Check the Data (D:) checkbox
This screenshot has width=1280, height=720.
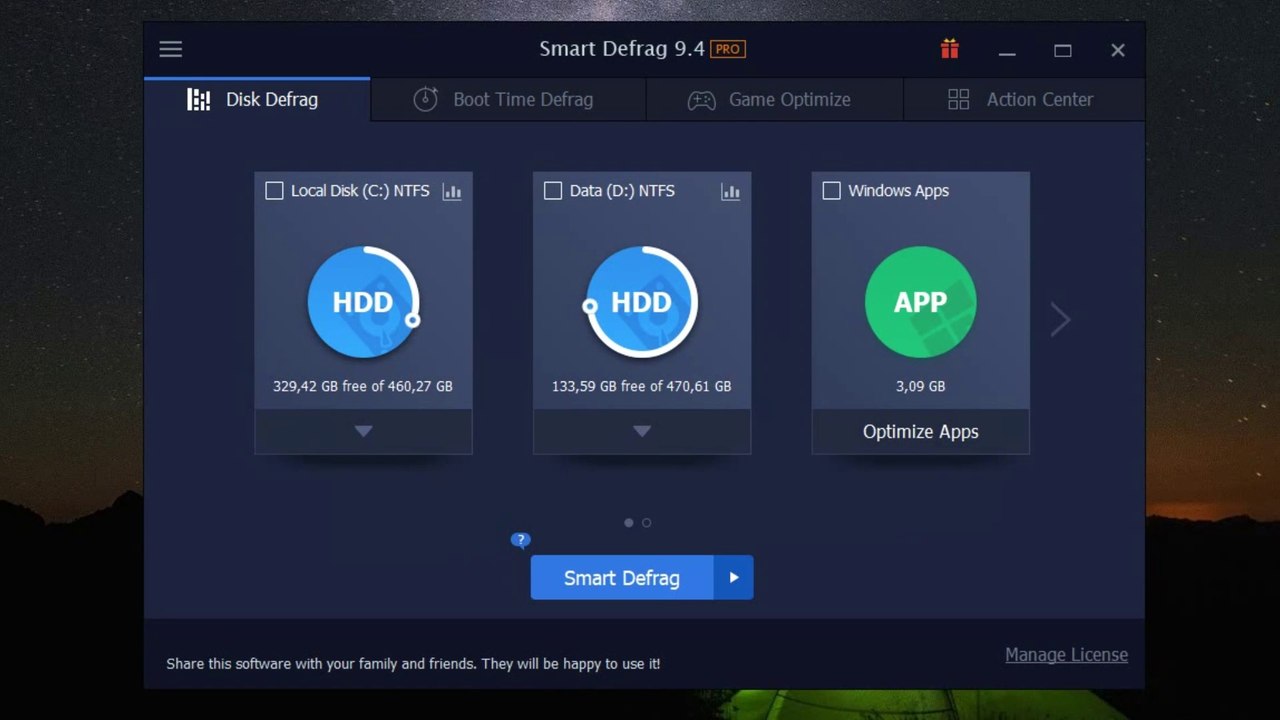point(553,191)
